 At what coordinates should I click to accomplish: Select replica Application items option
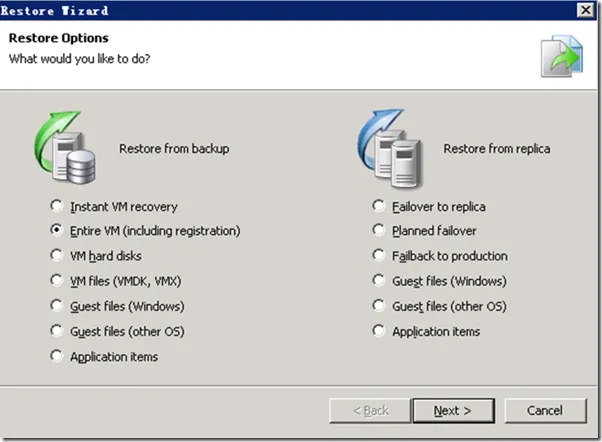pos(379,331)
